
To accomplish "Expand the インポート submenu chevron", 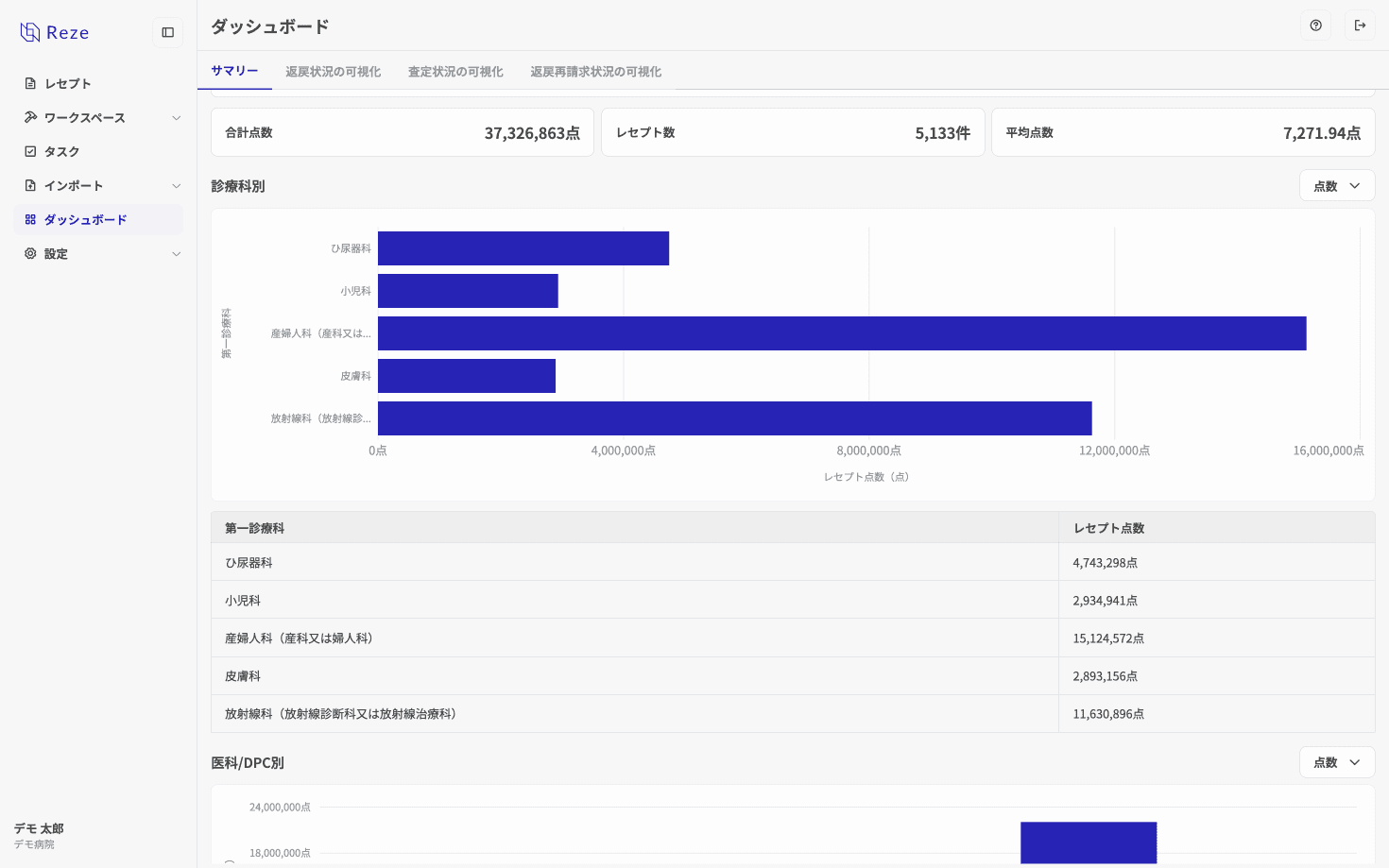I will click(x=176, y=186).
